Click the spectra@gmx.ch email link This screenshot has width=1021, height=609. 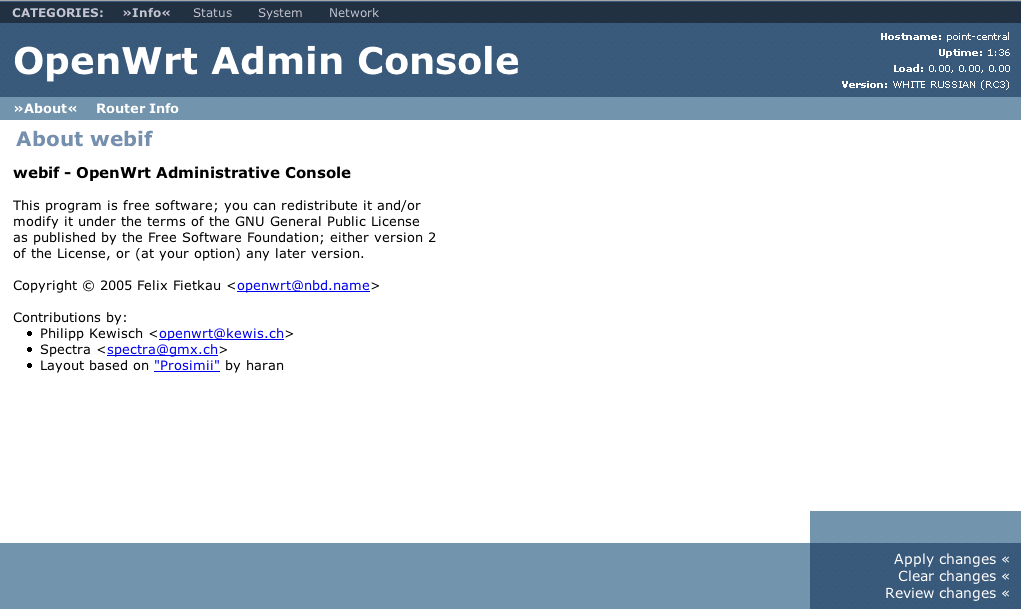click(x=162, y=350)
